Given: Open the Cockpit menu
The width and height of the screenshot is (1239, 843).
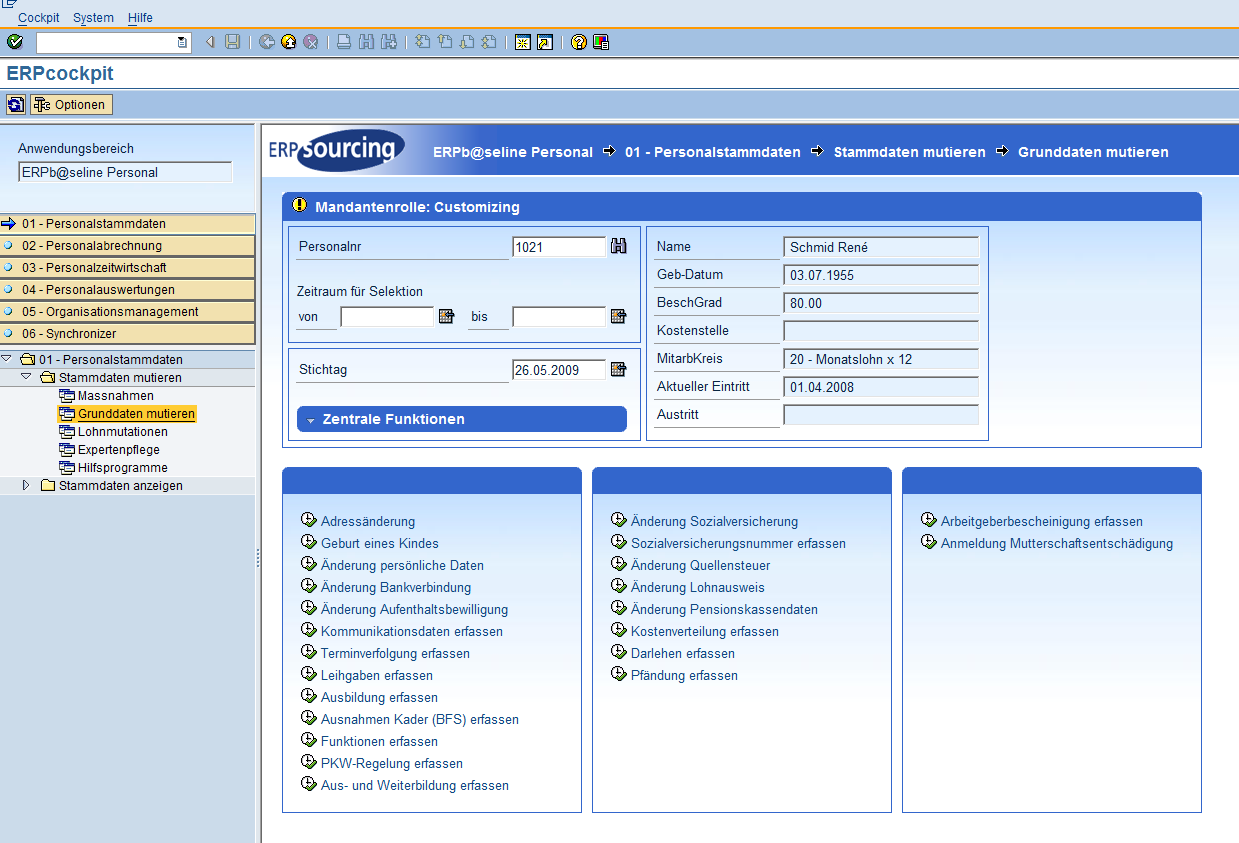Looking at the screenshot, I should 39,18.
